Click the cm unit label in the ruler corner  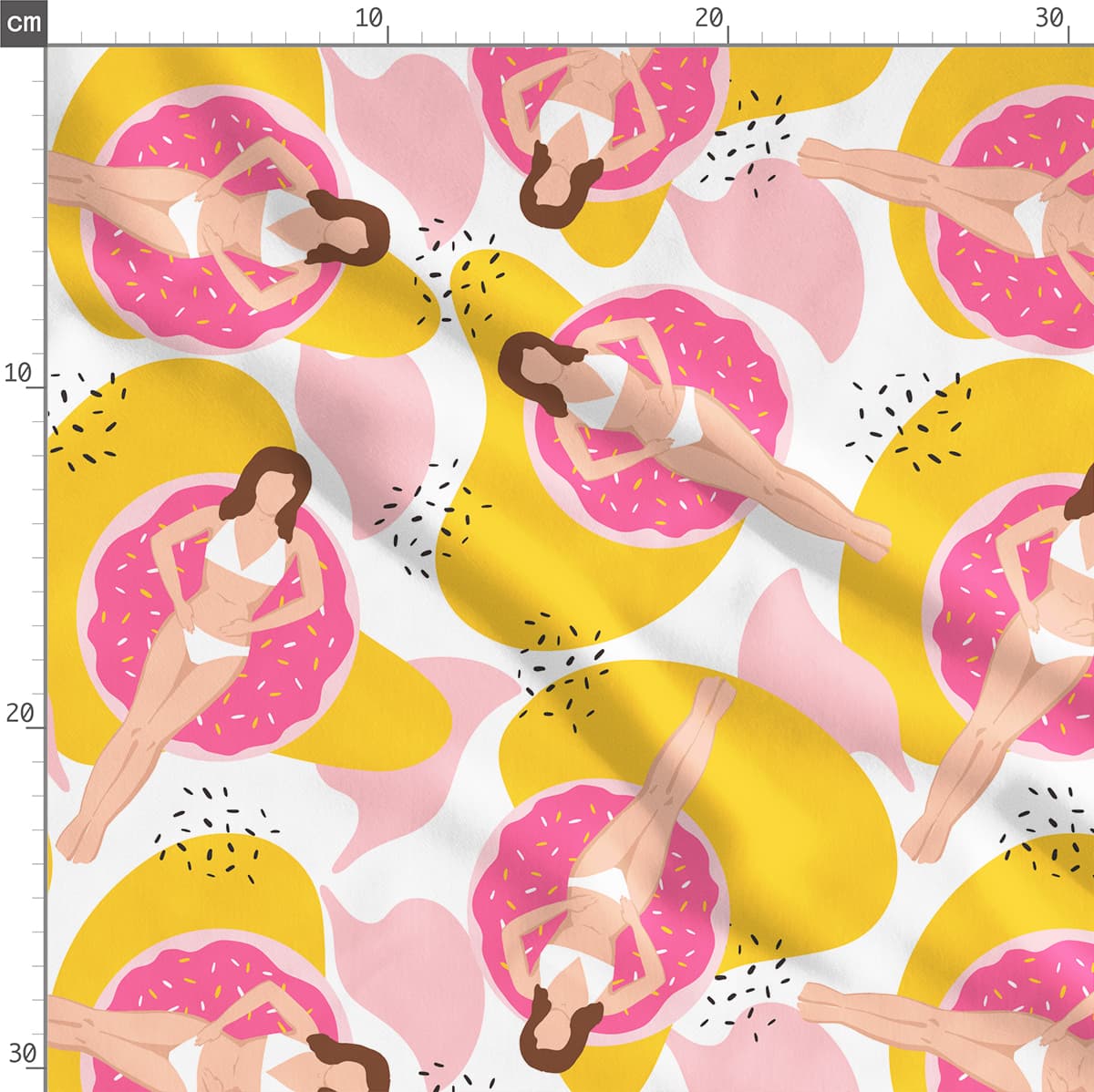pos(22,22)
